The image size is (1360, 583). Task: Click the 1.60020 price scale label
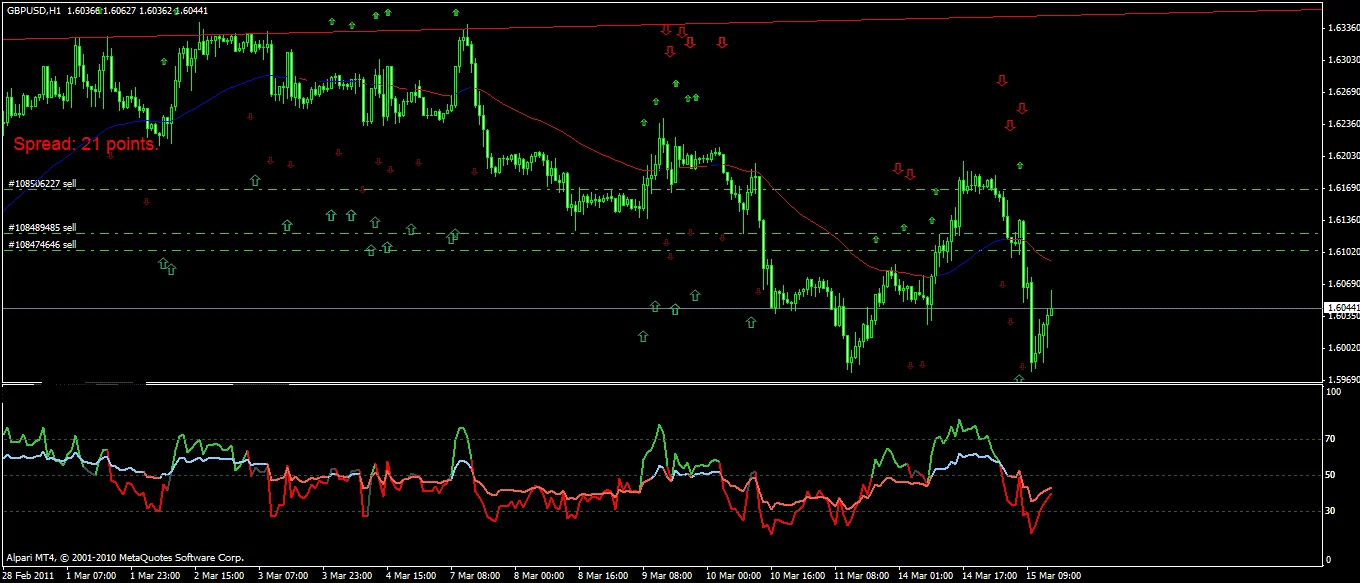(1343, 348)
